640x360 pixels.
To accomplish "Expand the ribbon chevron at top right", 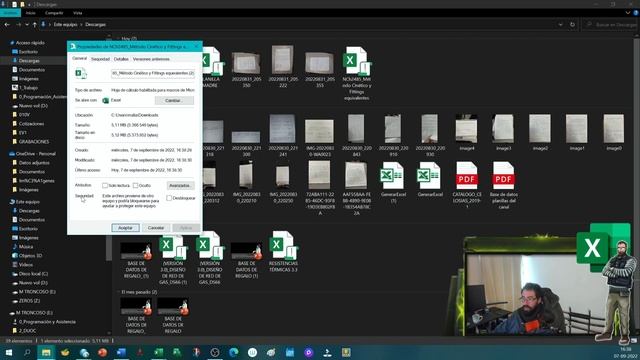I will coord(628,13).
